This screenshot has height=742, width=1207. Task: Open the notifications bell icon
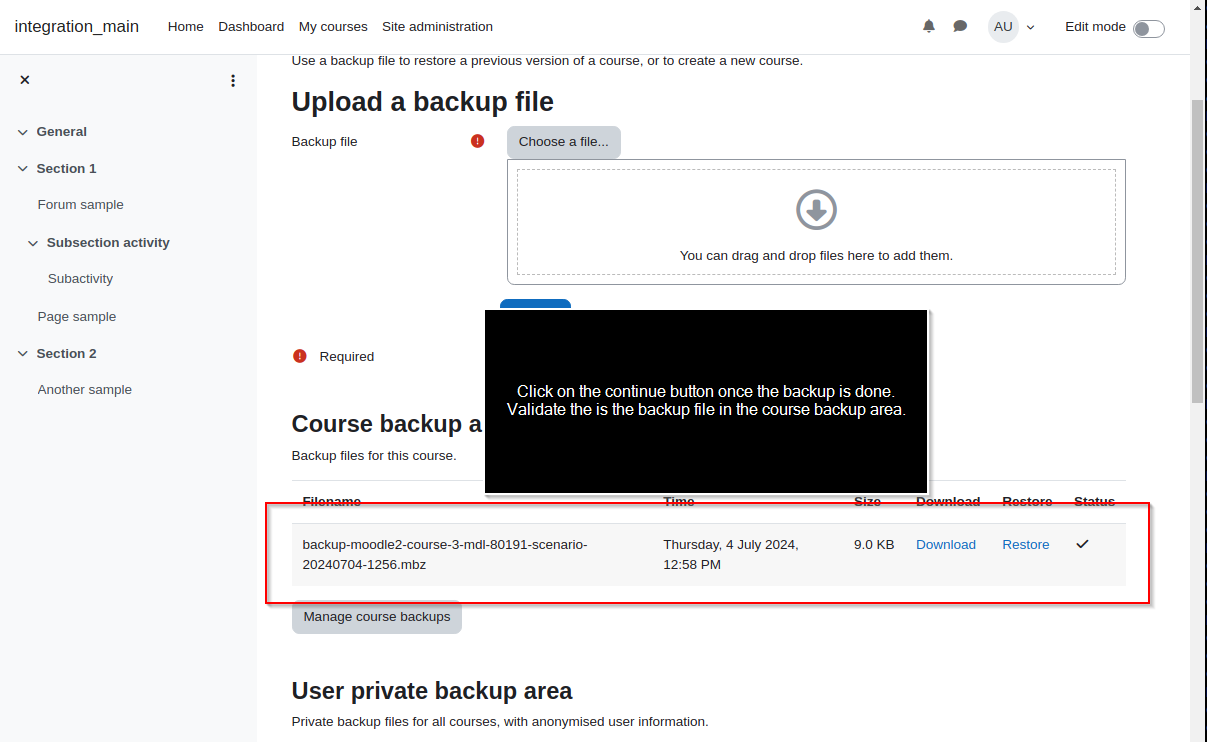tap(929, 26)
